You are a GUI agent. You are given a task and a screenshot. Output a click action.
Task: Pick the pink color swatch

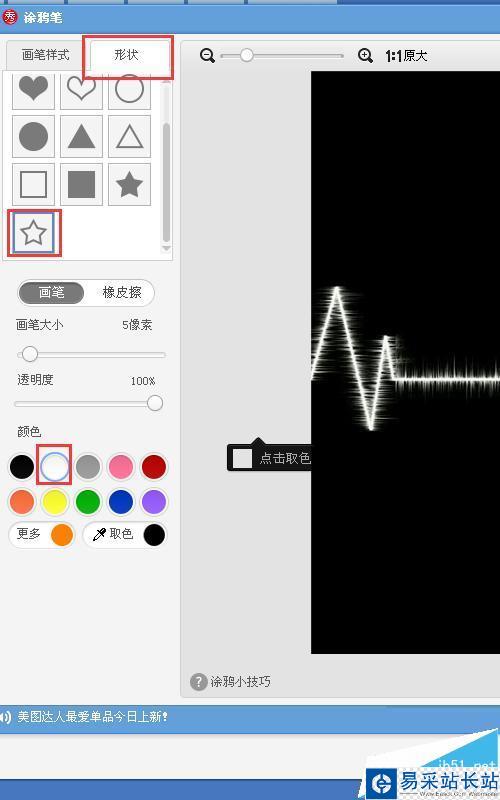pyautogui.click(x=121, y=467)
